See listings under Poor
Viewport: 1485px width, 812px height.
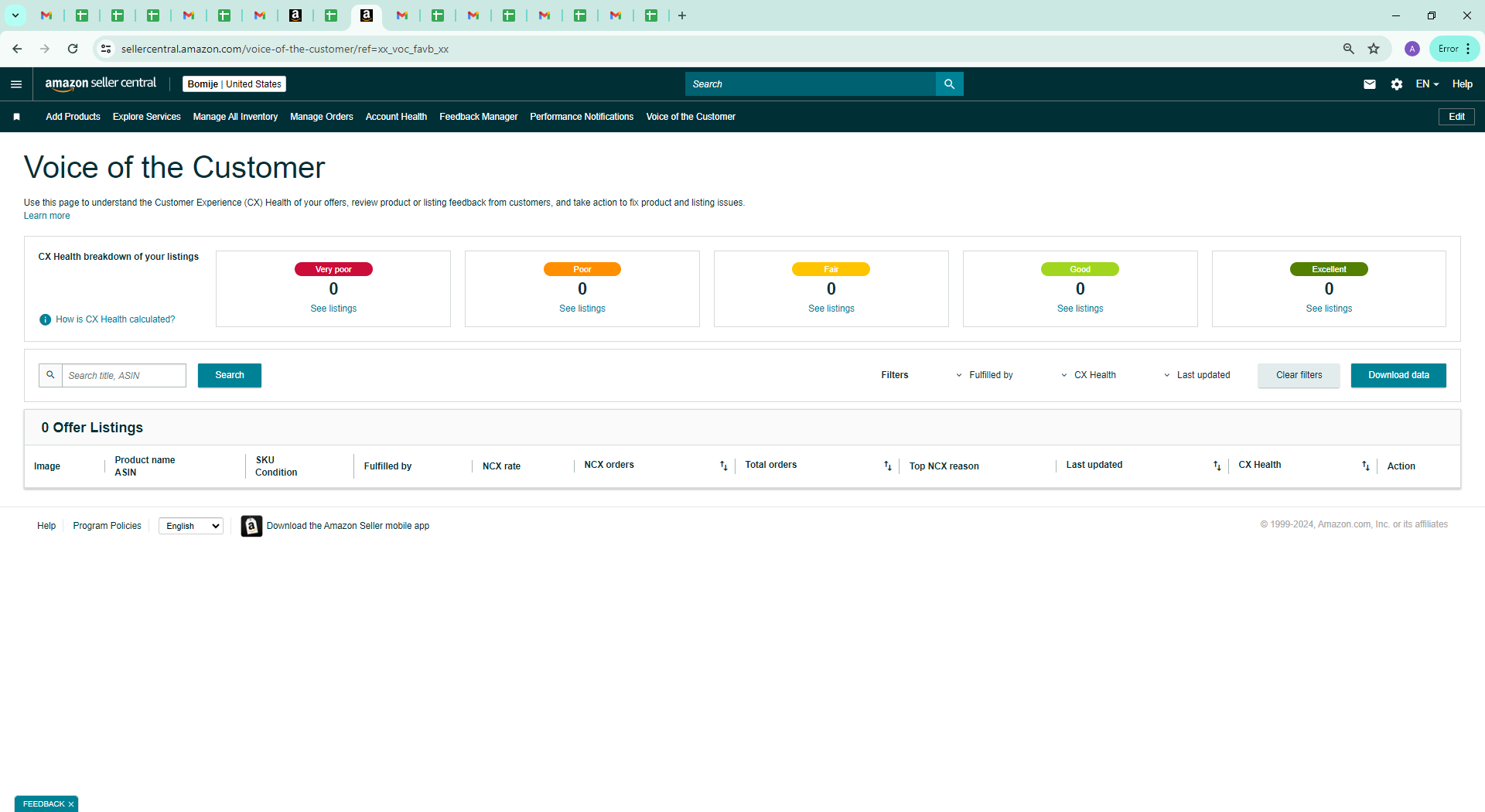click(x=582, y=309)
